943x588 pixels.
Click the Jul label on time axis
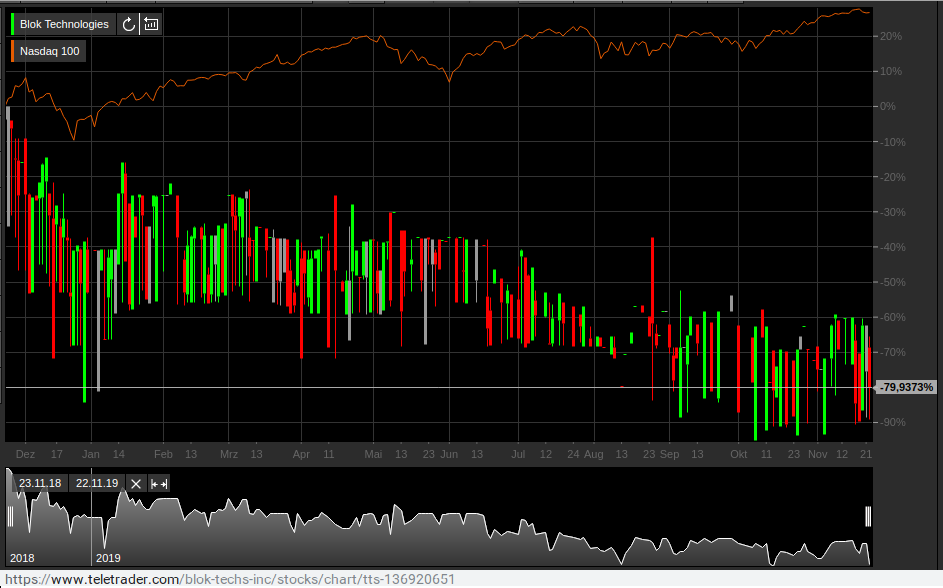tap(518, 454)
